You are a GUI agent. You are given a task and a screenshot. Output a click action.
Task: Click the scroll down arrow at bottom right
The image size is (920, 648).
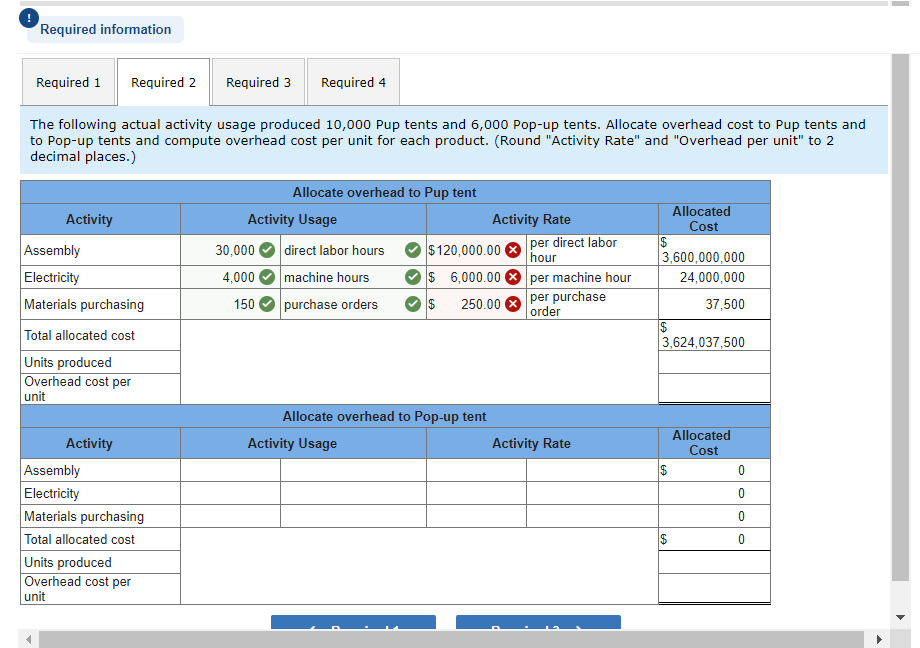click(x=901, y=617)
